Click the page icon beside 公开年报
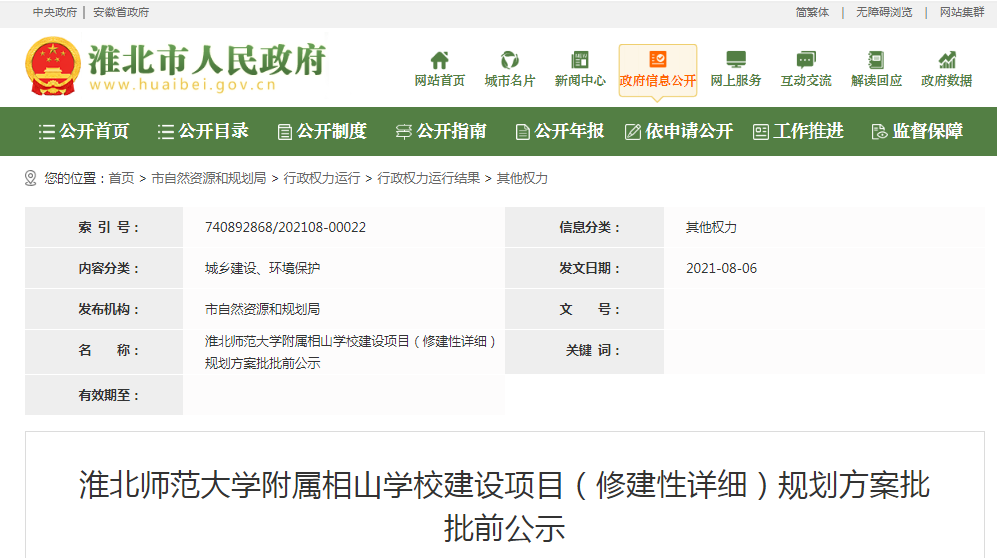This screenshot has height=558, width=997. point(522,132)
